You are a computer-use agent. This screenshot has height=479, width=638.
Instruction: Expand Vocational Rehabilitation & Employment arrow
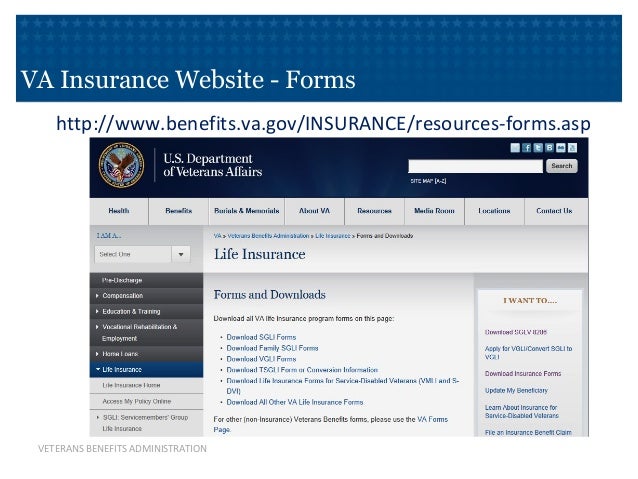(x=97, y=327)
